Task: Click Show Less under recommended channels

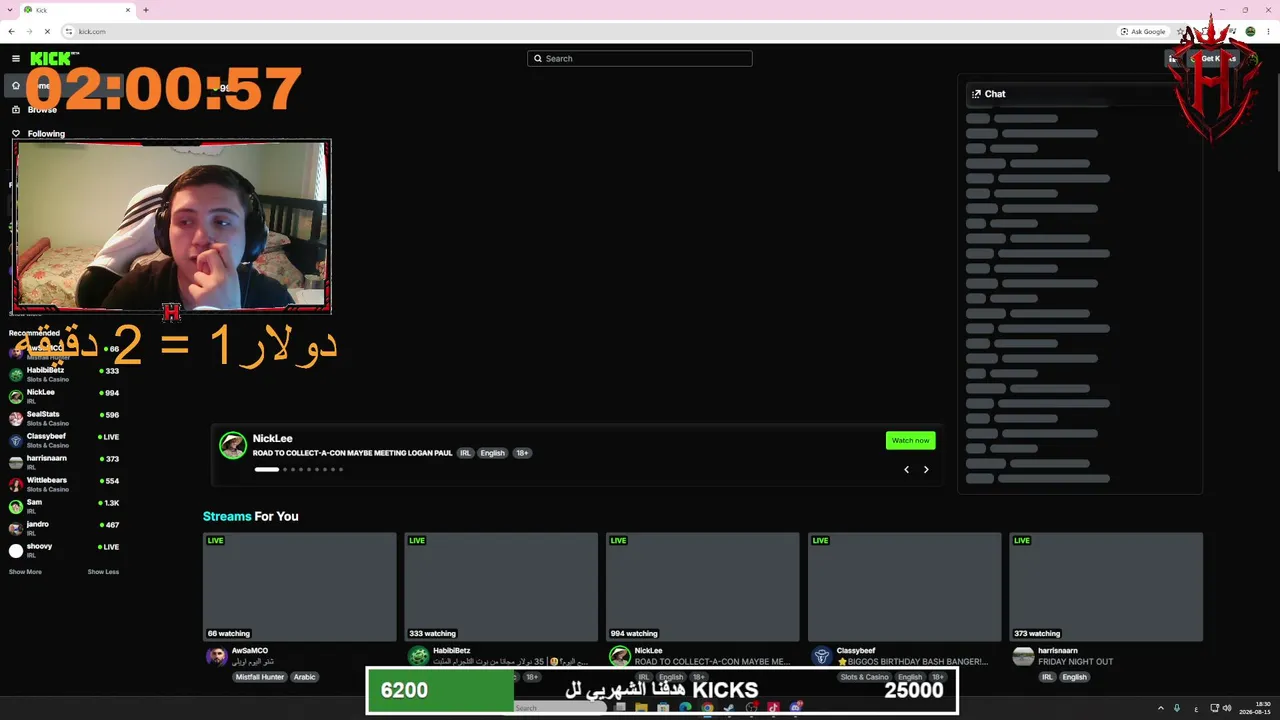Action: point(103,572)
